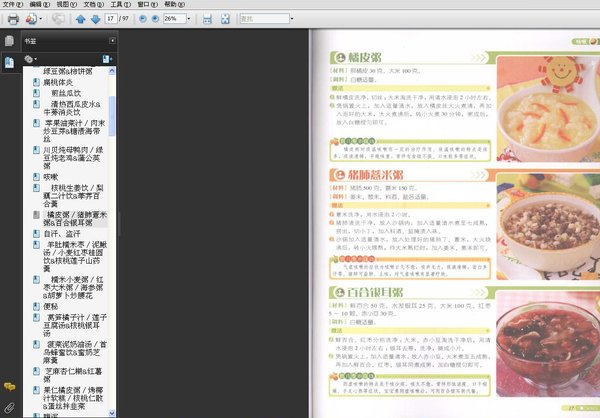The image size is (600, 418).
Task: Click the bookmarks panel scrollbar thumb
Action: [x=112, y=116]
